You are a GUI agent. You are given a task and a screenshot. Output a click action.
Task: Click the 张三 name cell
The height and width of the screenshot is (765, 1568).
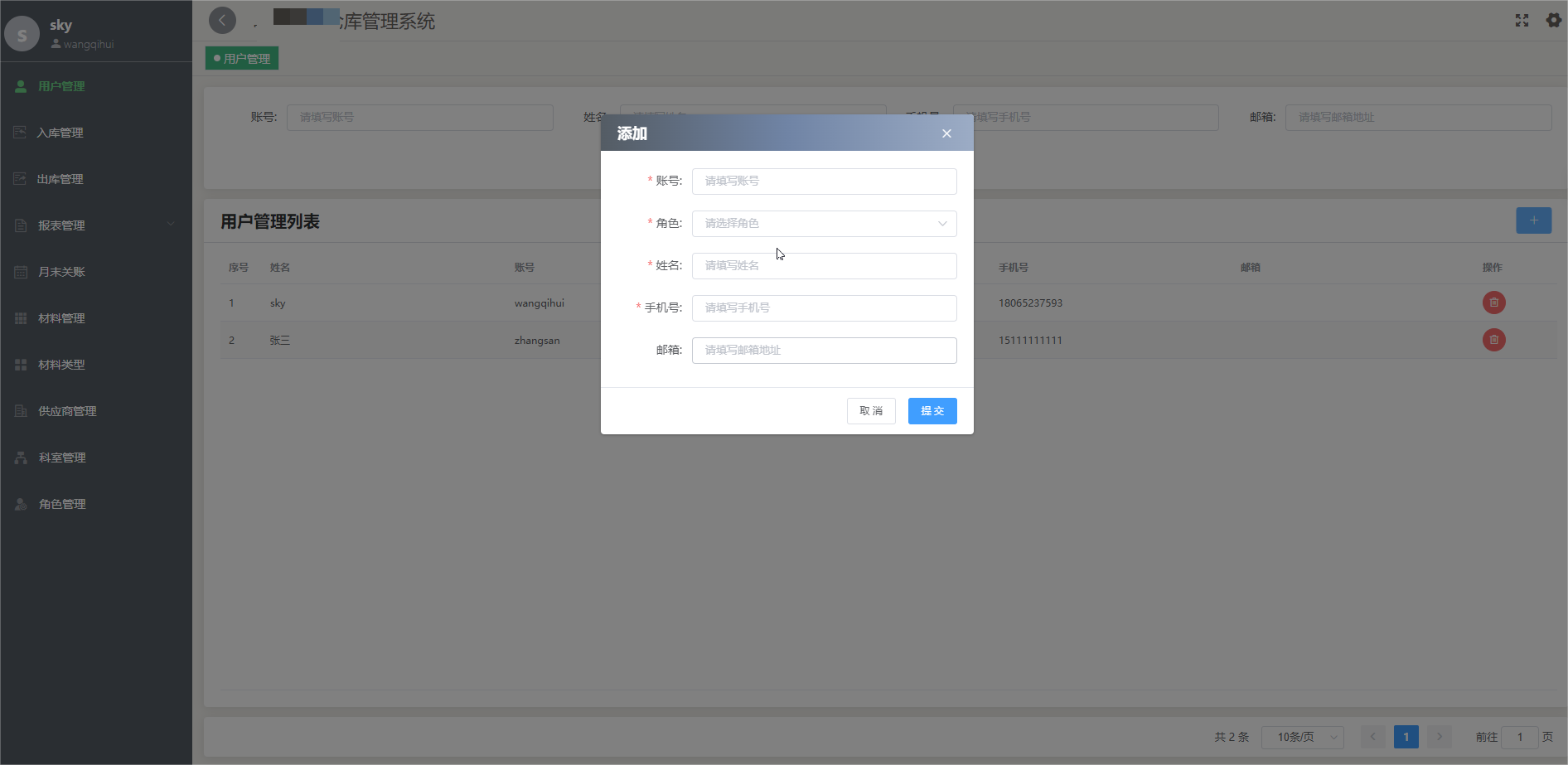[279, 341]
